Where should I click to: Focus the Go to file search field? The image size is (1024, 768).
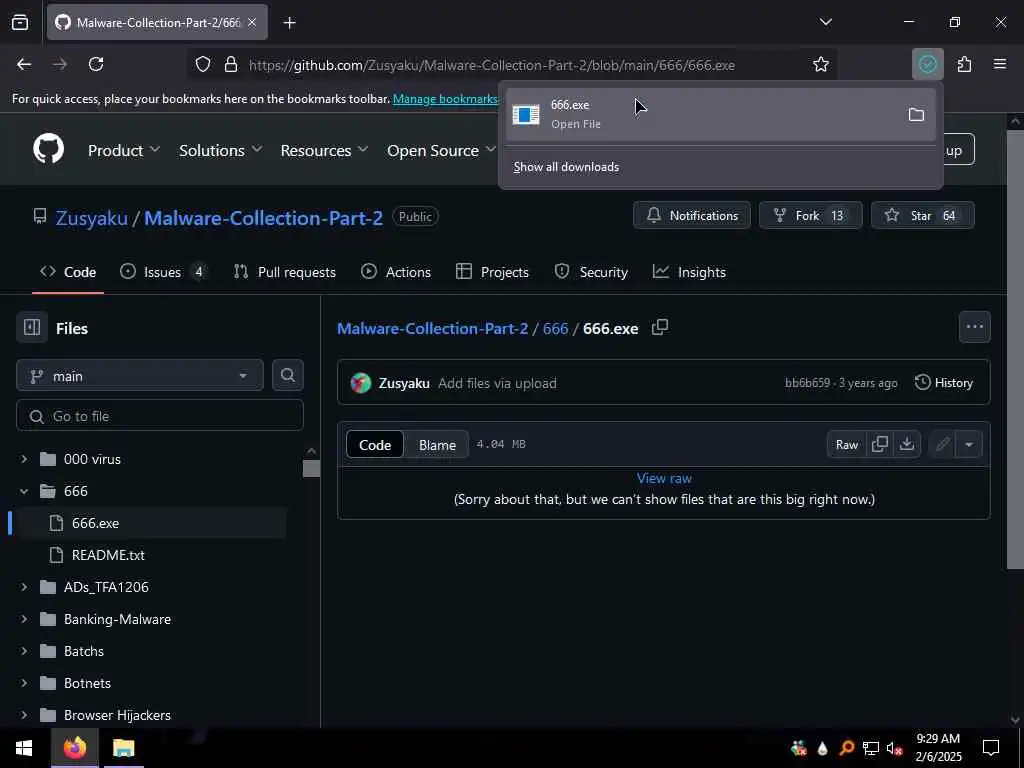(160, 416)
